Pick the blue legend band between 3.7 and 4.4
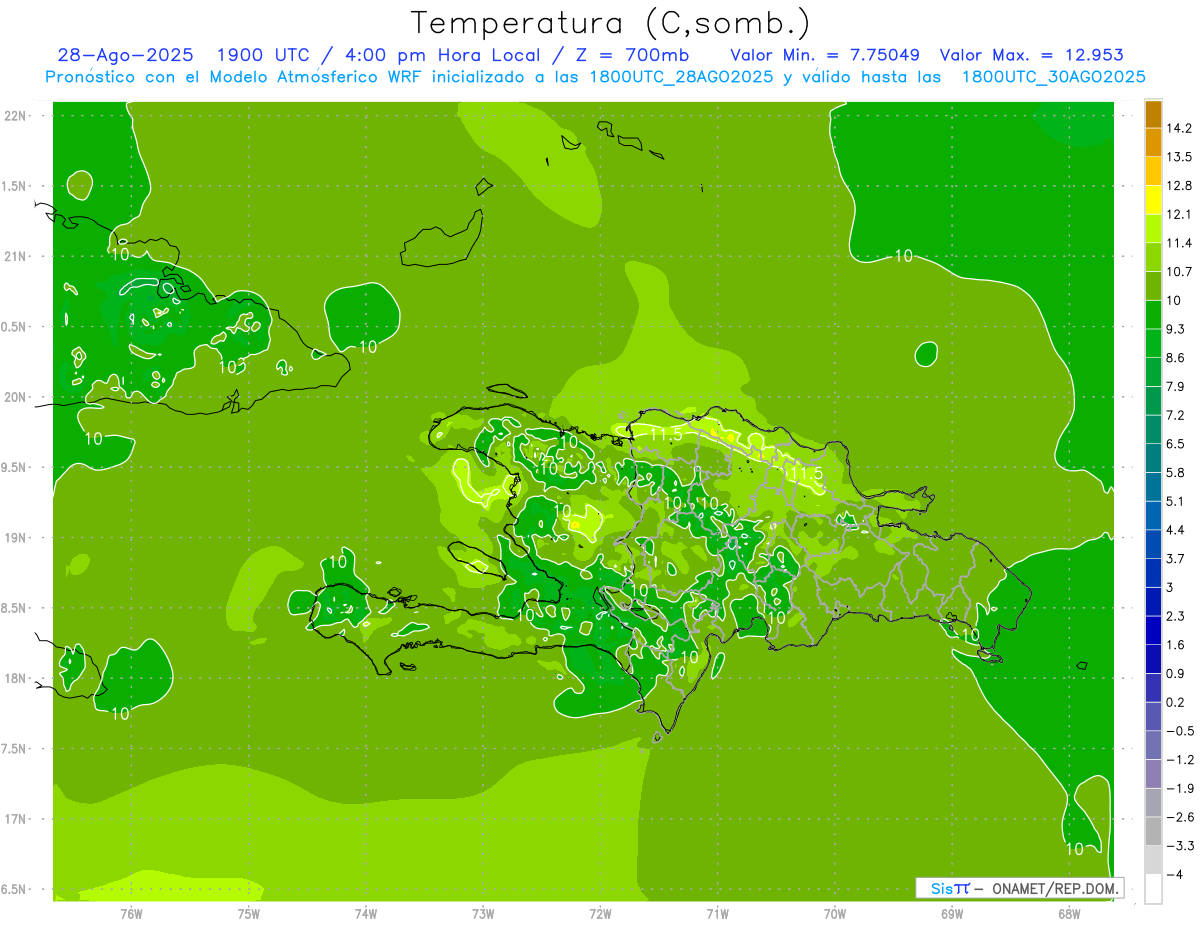The height and width of the screenshot is (927, 1200). (1153, 544)
